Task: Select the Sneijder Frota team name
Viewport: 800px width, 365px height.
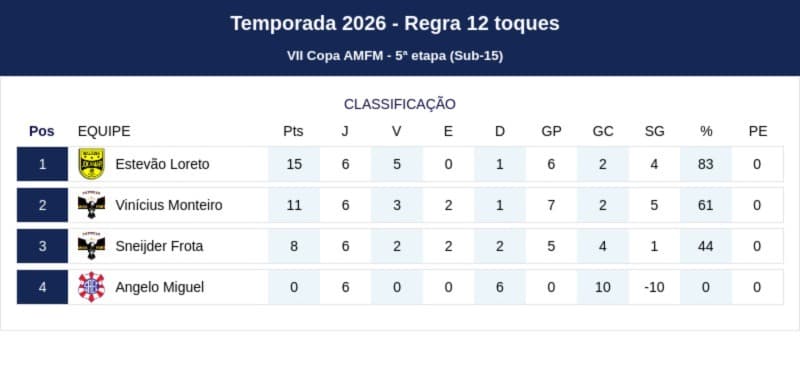Action: 159,246
